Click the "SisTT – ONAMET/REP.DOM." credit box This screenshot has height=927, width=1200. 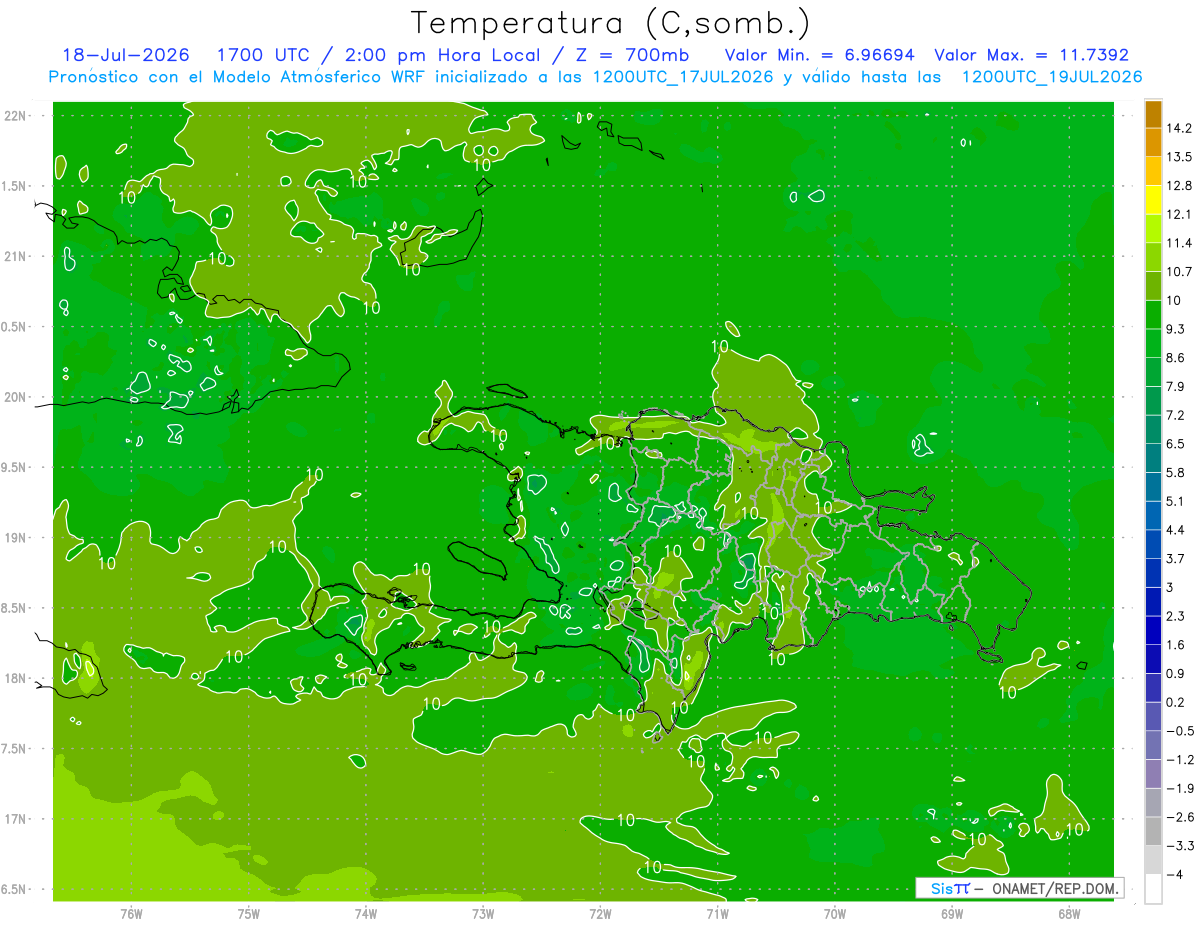(1019, 888)
